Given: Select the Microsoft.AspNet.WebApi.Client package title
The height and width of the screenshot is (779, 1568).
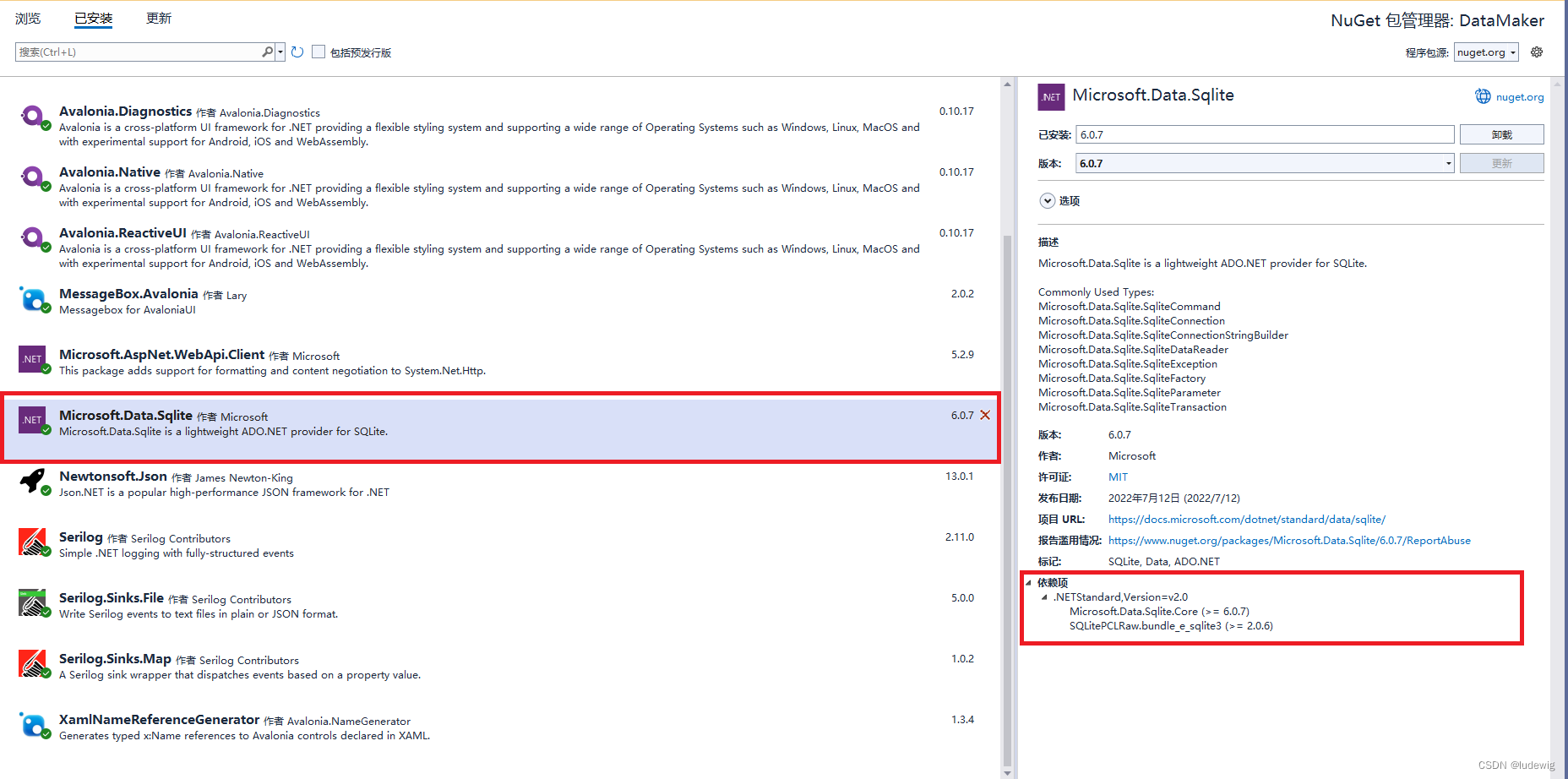Looking at the screenshot, I should pos(161,355).
